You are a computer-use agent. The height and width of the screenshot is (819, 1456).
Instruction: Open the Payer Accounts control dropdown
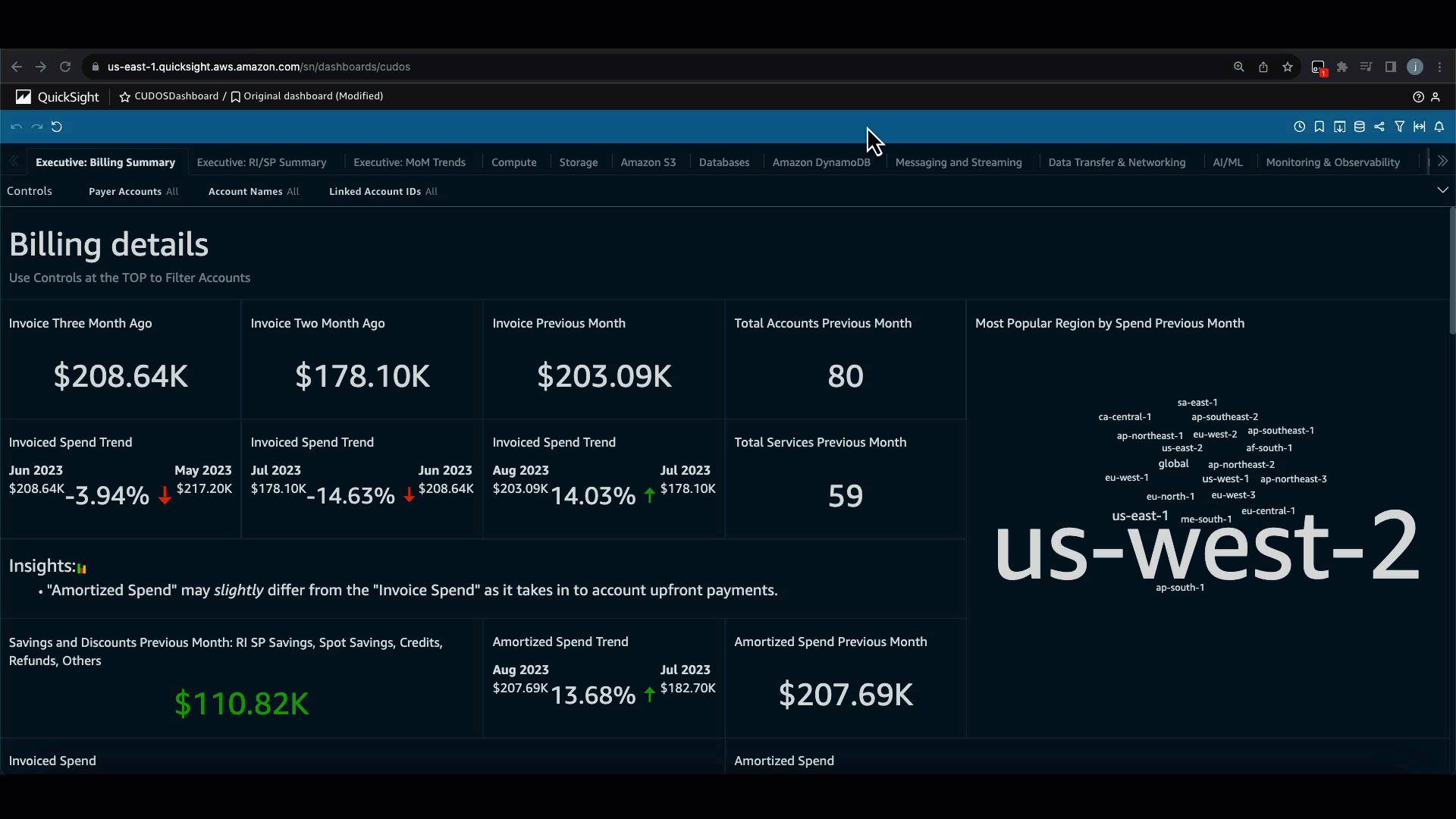[133, 192]
